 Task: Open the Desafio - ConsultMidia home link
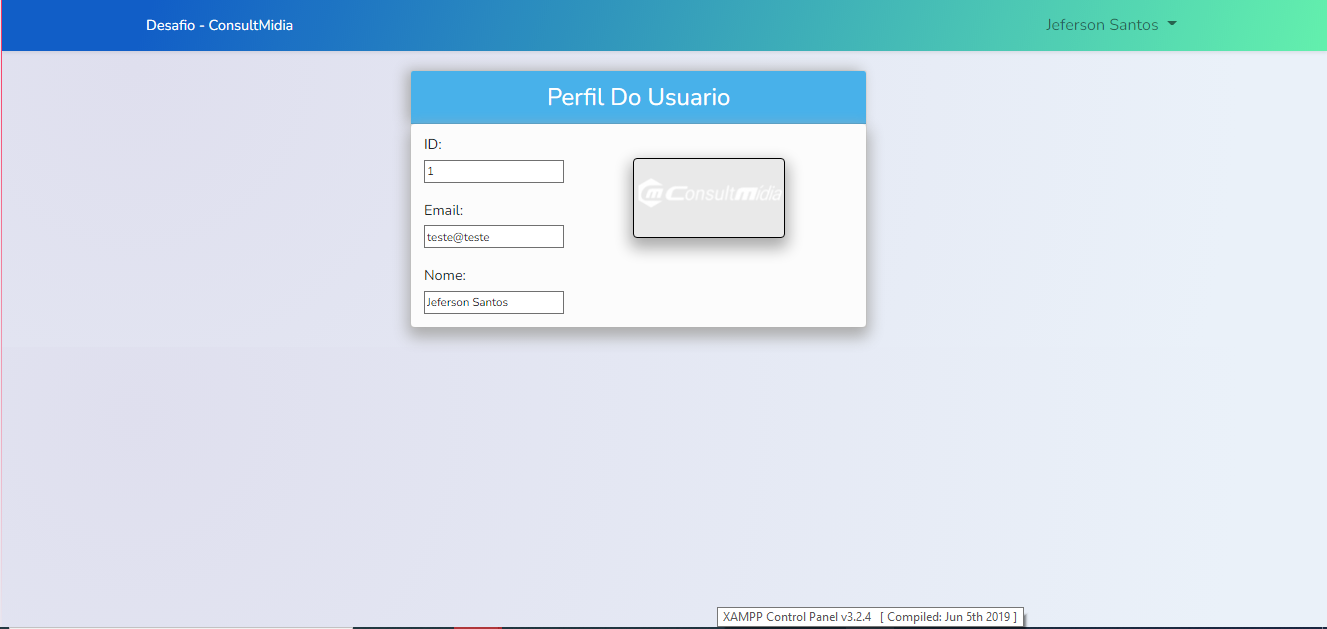coord(219,25)
